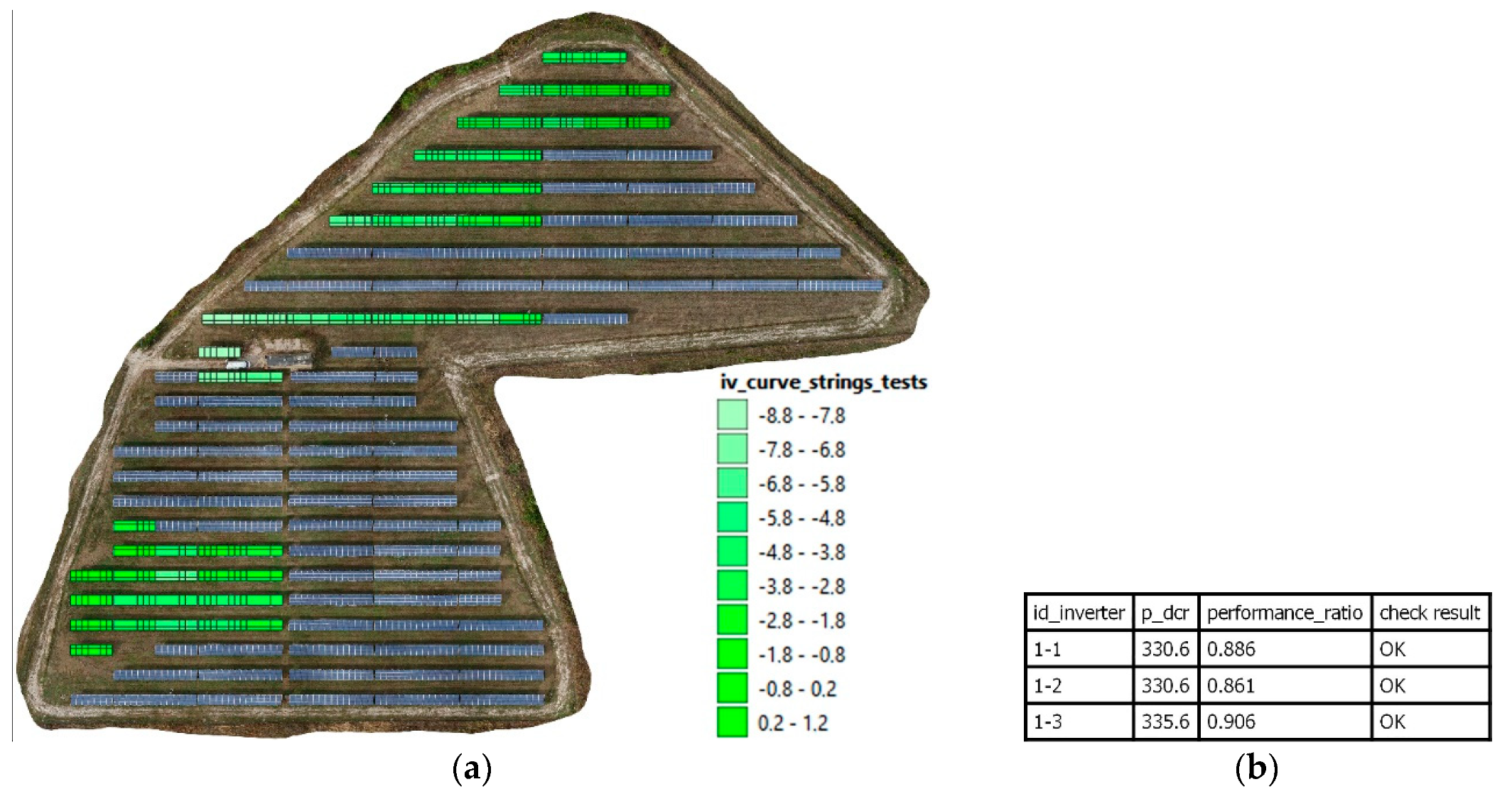This screenshot has width=1512, height=794.
Task: Click the -5.8 - -4.8 legend swatch
Action: [732, 517]
